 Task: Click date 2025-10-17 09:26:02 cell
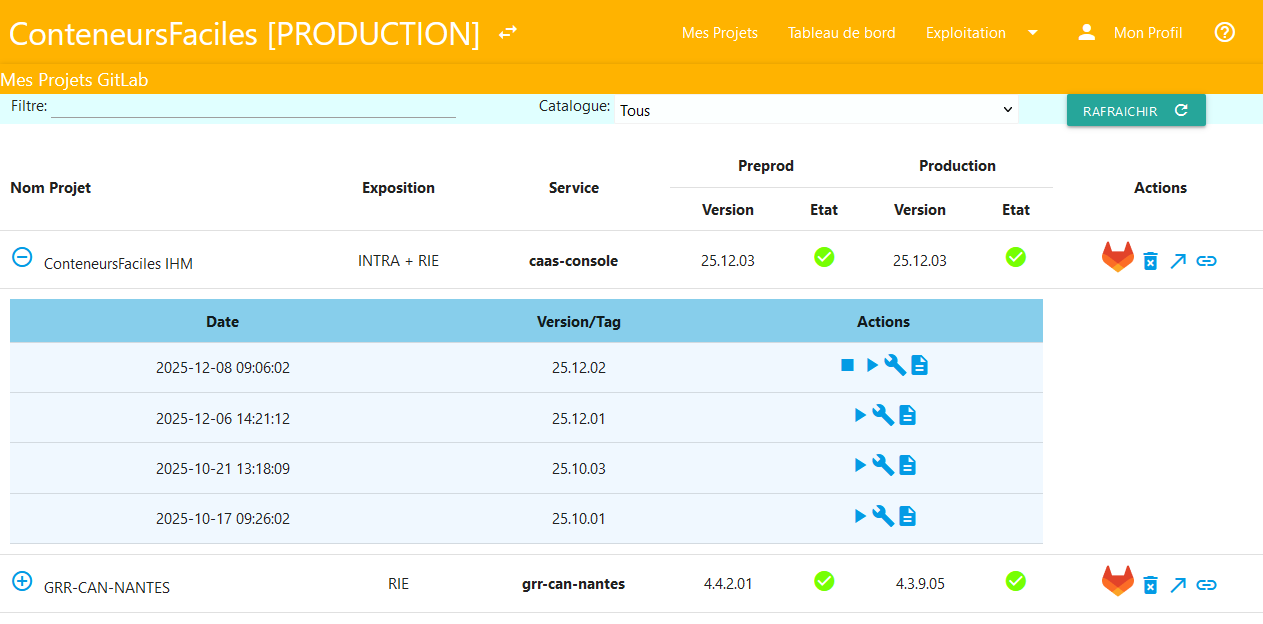(223, 519)
